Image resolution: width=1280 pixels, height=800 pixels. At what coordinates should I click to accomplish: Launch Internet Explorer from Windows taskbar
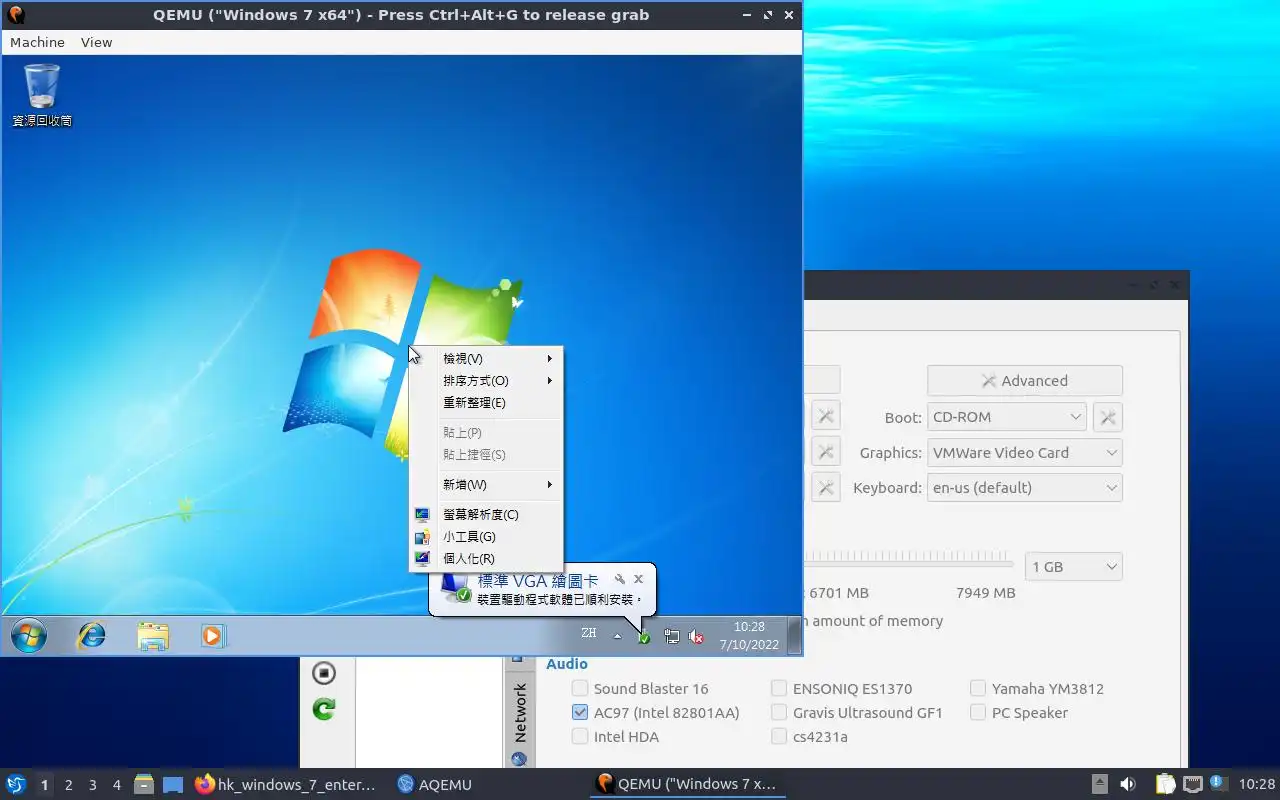pos(92,635)
